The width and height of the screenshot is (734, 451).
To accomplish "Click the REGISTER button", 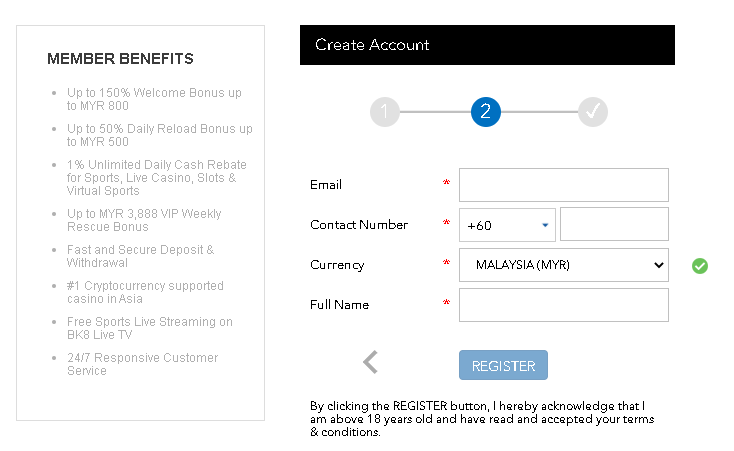I will [503, 365].
